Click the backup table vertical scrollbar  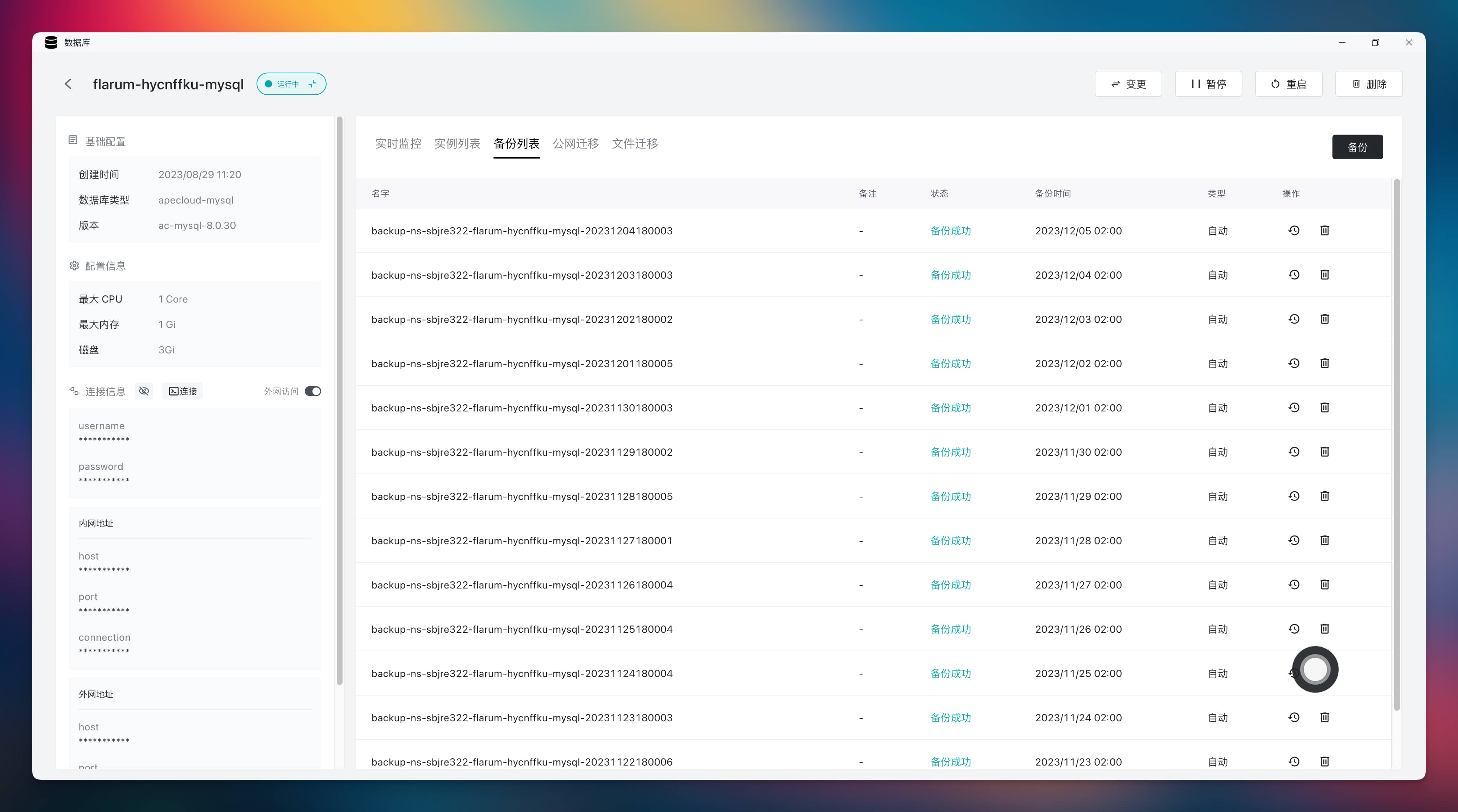[x=1396, y=444]
